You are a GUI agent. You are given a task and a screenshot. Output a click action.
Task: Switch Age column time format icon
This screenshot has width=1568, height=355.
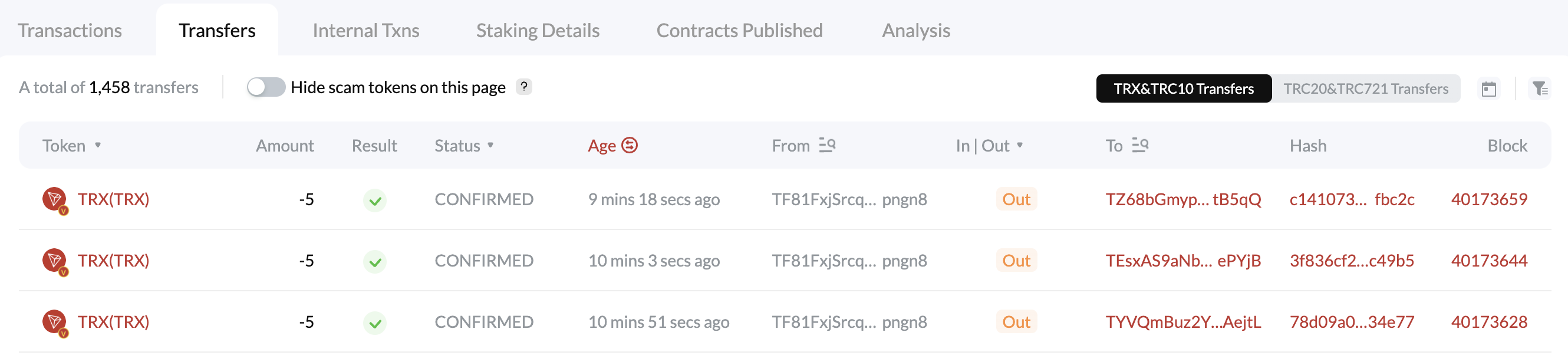tap(630, 146)
